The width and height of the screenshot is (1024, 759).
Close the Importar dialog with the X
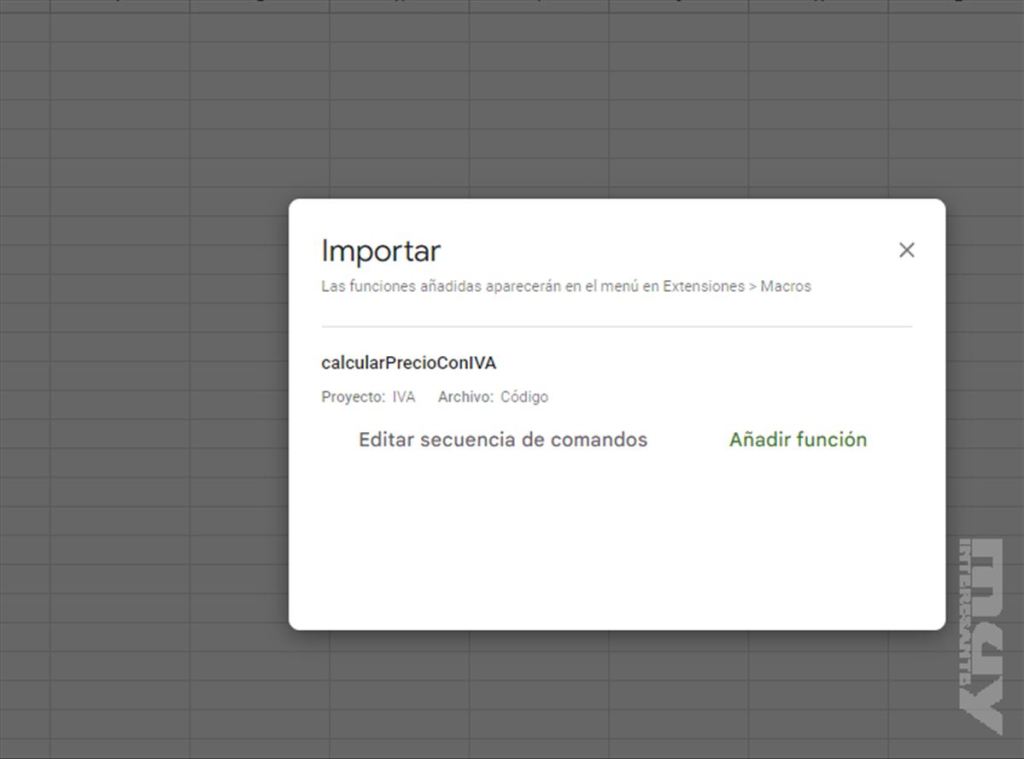click(x=906, y=250)
